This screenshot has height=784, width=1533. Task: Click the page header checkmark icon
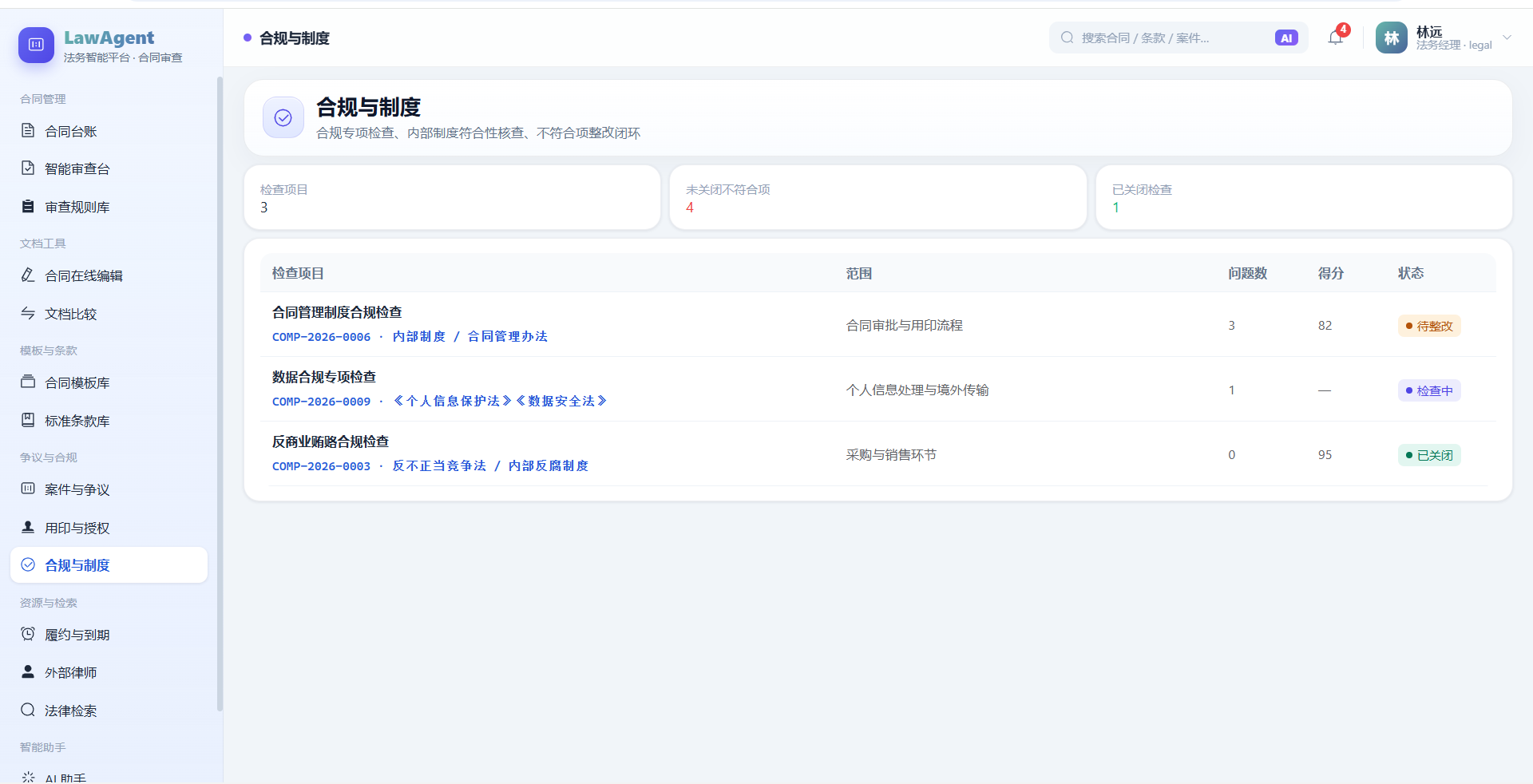pyautogui.click(x=283, y=117)
